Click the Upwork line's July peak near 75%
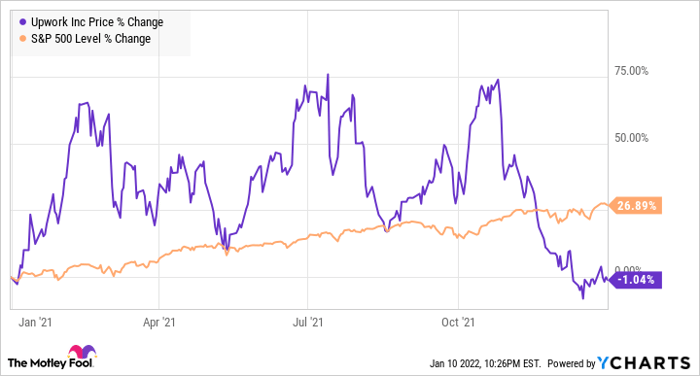Image resolution: width=700 pixels, height=376 pixels. 328,75
